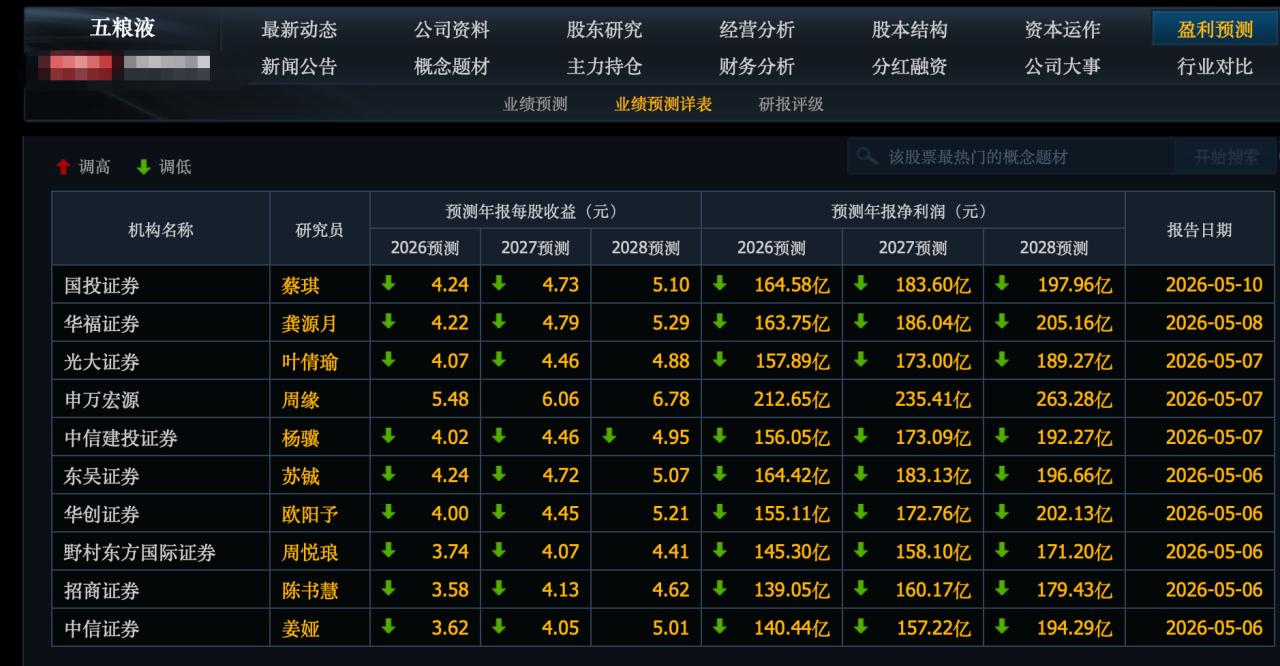Click the red 调高 arrow legend icon
The height and width of the screenshot is (666, 1280).
point(63,168)
